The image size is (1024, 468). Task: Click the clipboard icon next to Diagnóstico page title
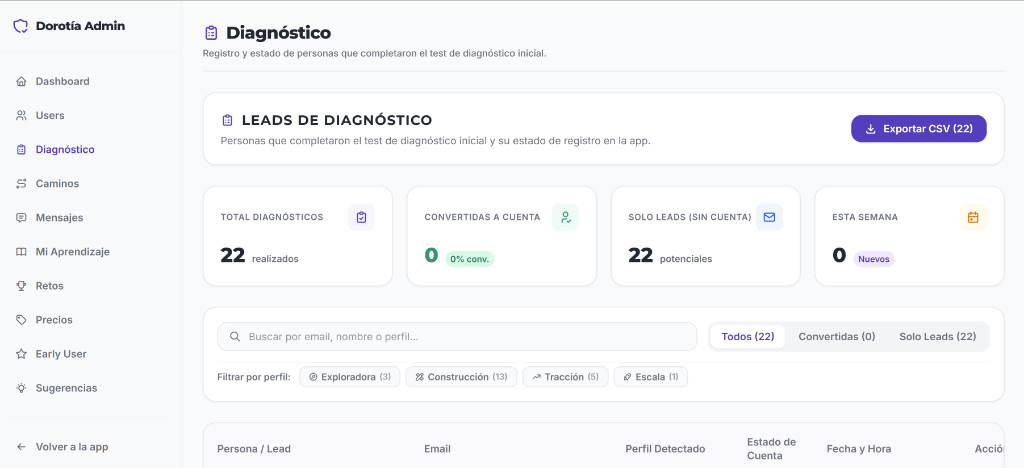click(x=211, y=33)
